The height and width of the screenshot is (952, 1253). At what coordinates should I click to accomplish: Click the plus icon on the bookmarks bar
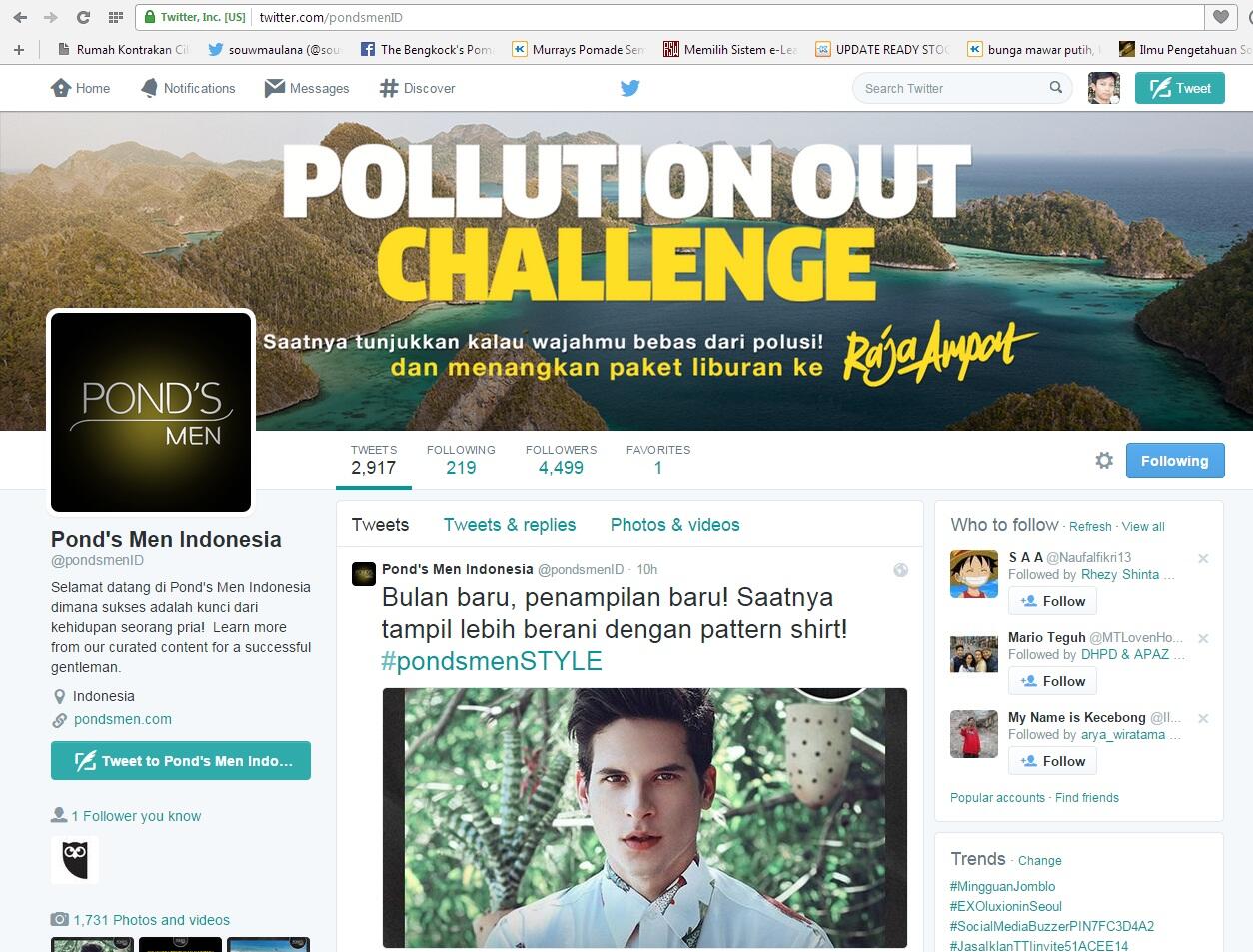point(18,49)
